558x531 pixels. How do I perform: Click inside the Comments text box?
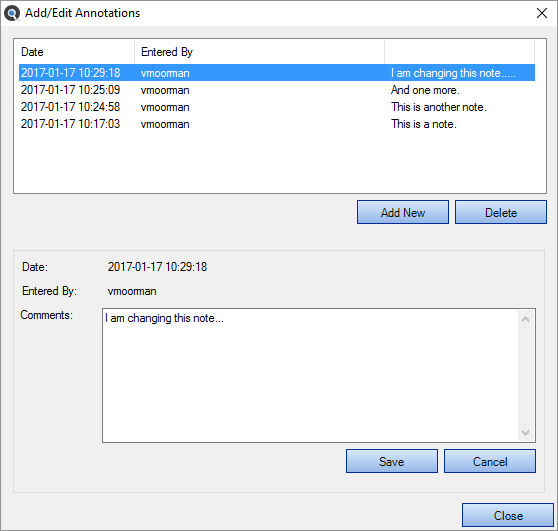[x=310, y=375]
